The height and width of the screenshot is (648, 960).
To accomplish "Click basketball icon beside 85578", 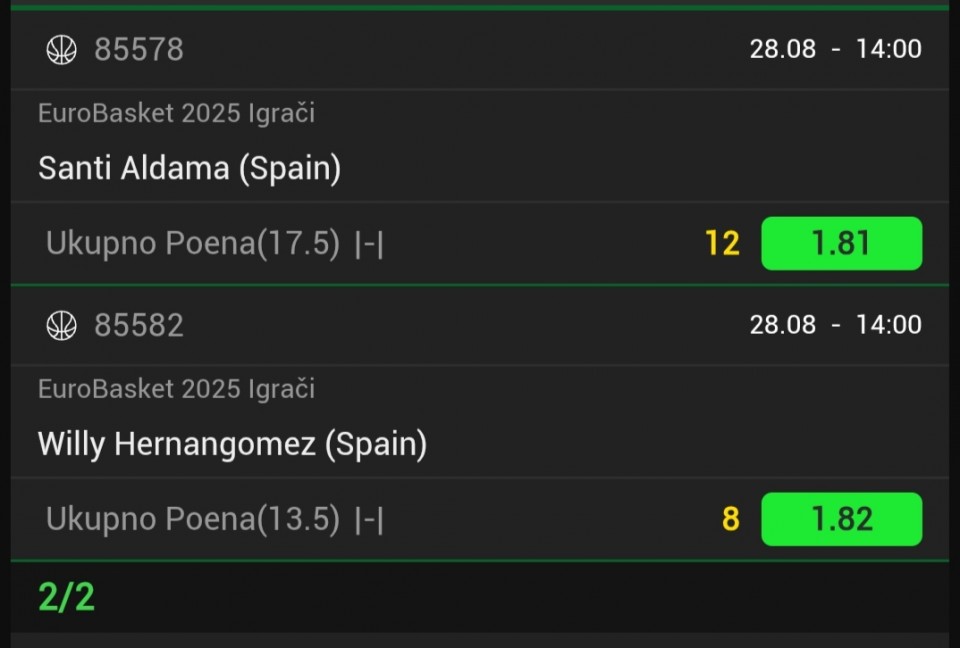I will (x=62, y=50).
